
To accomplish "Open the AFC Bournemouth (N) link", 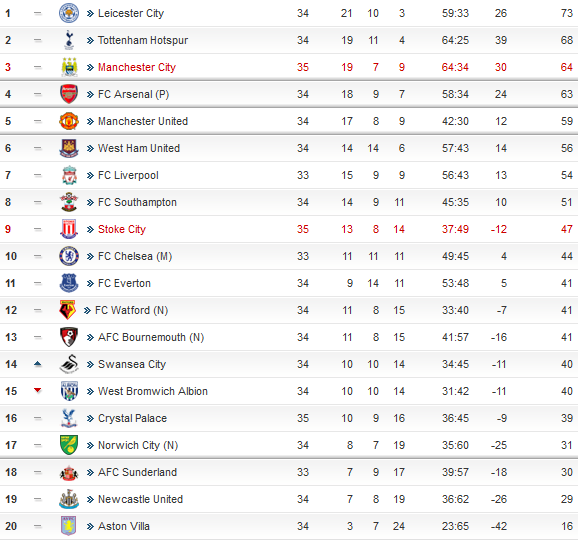I will [x=151, y=337].
